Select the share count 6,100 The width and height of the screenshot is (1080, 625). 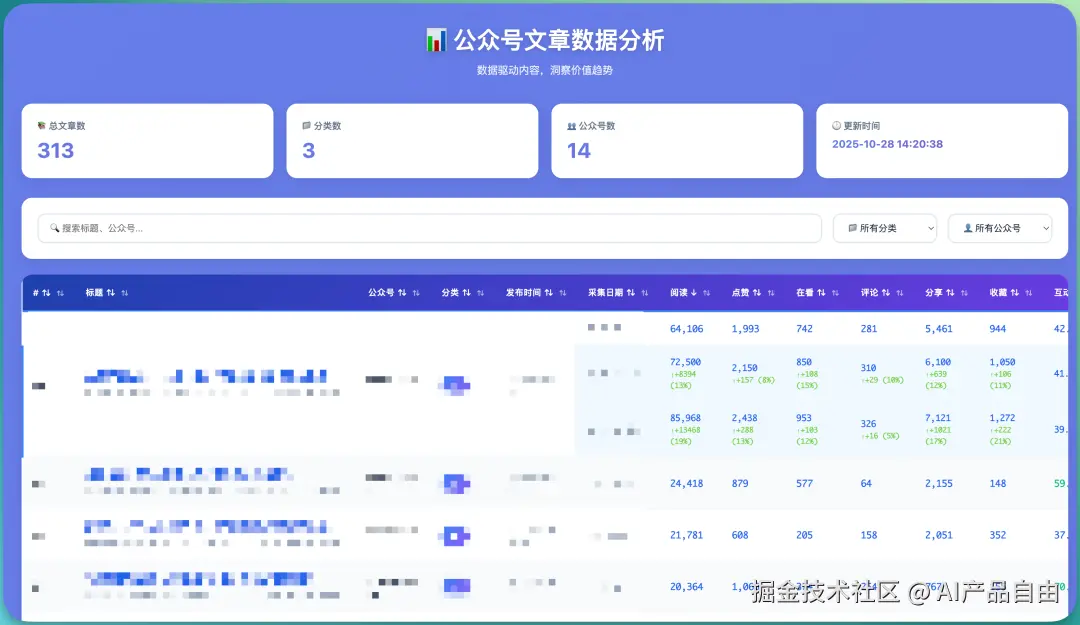[x=938, y=362]
